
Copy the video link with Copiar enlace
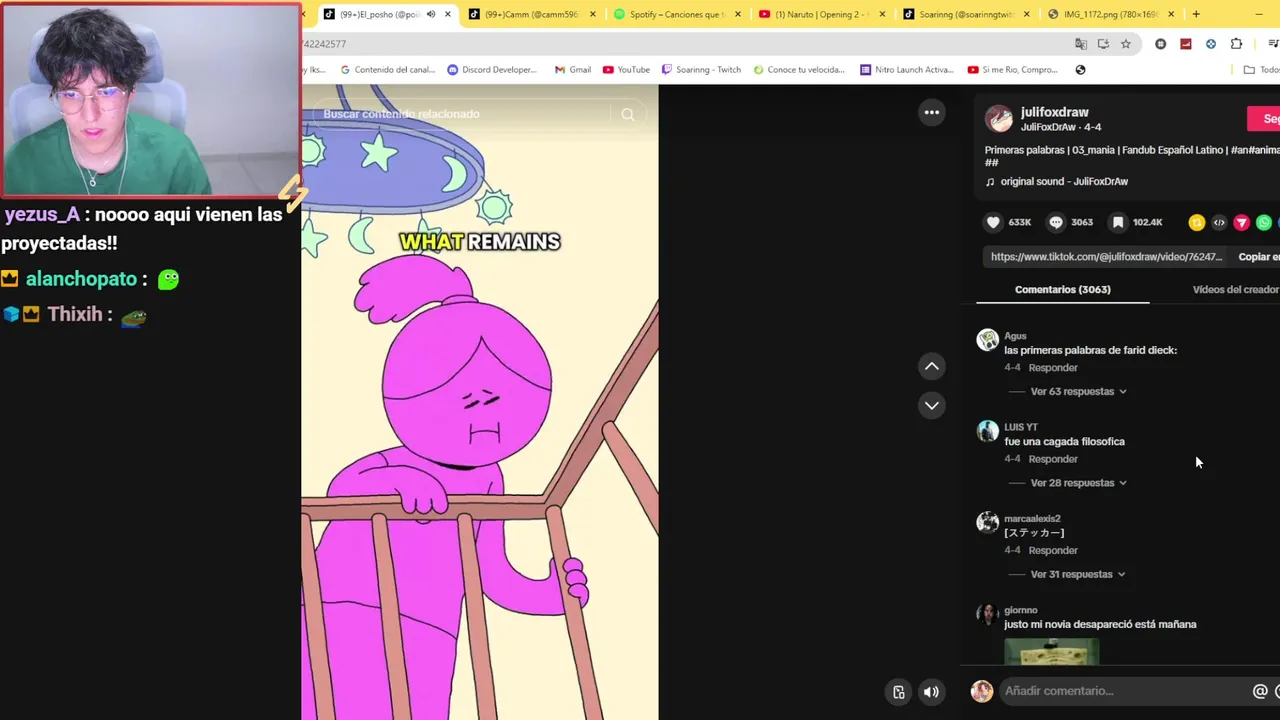1258,257
